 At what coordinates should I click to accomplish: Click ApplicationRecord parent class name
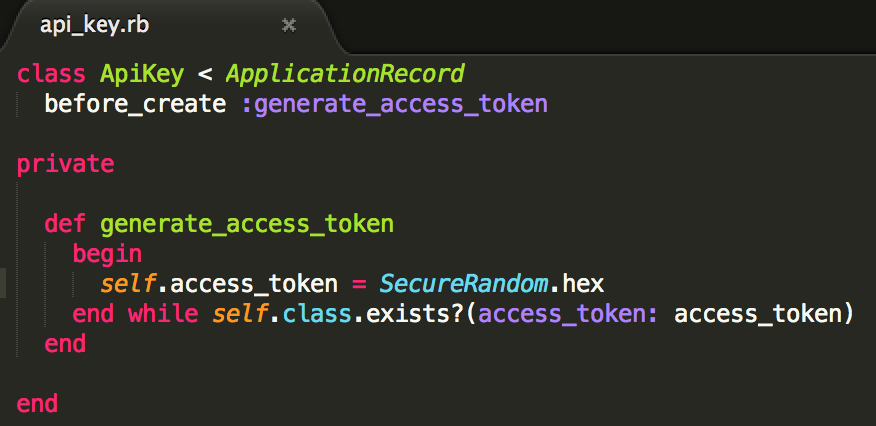pos(345,75)
